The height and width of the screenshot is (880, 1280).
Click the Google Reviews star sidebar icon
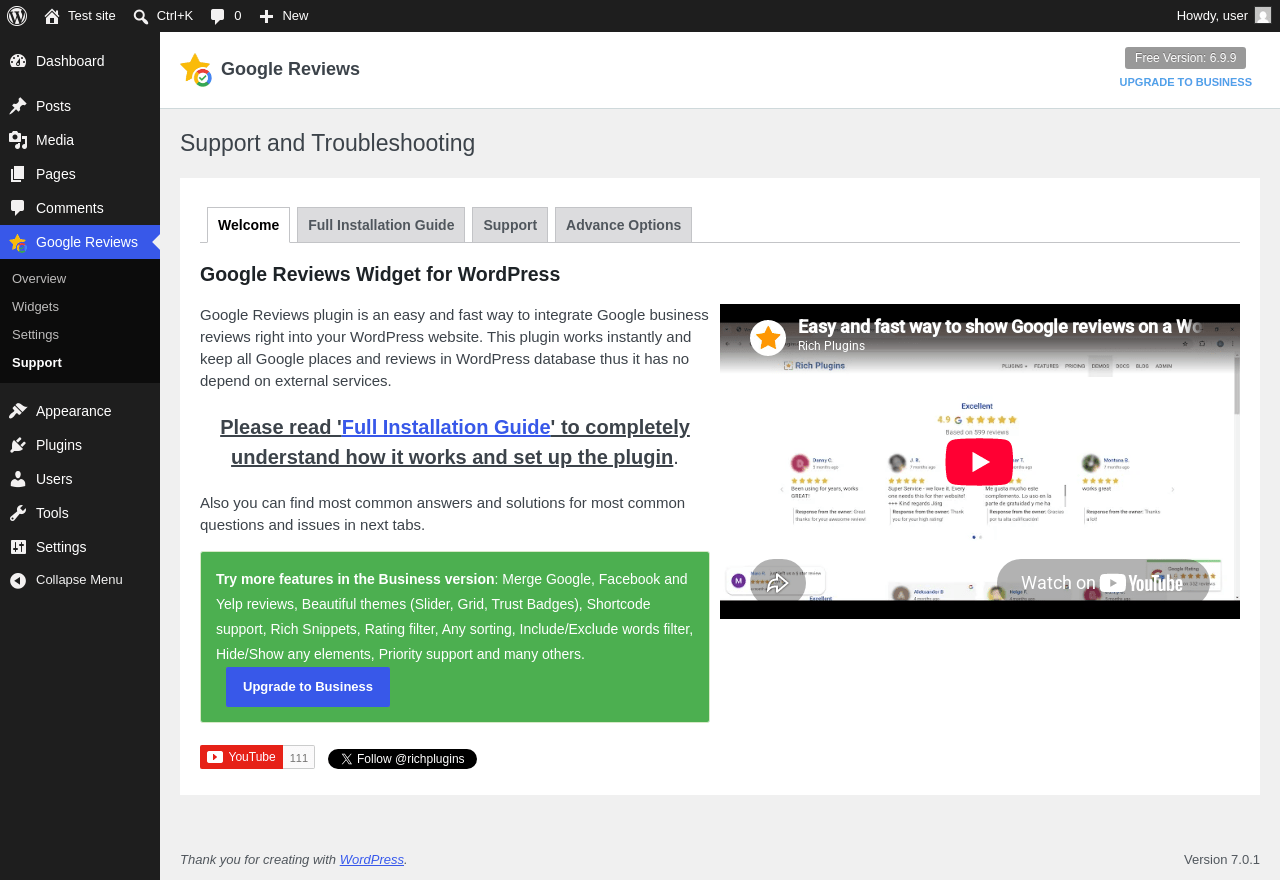[x=18, y=242]
